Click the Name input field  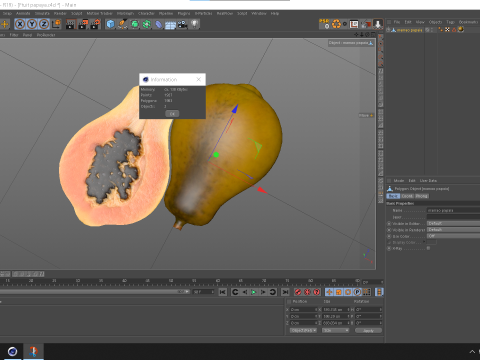pyautogui.click(x=453, y=210)
